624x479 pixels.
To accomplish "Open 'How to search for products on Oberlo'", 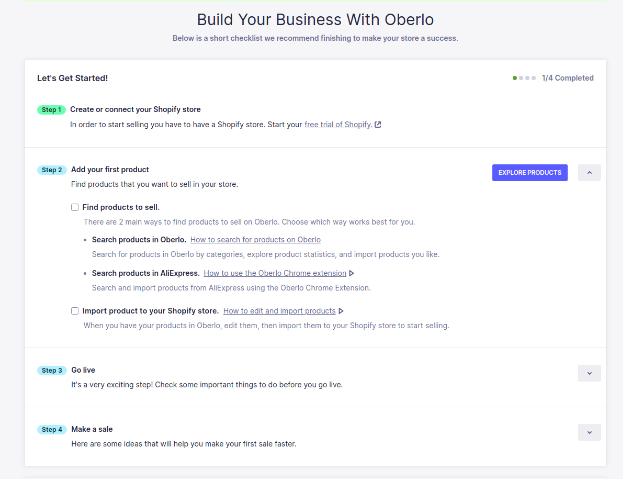I will point(256,240).
